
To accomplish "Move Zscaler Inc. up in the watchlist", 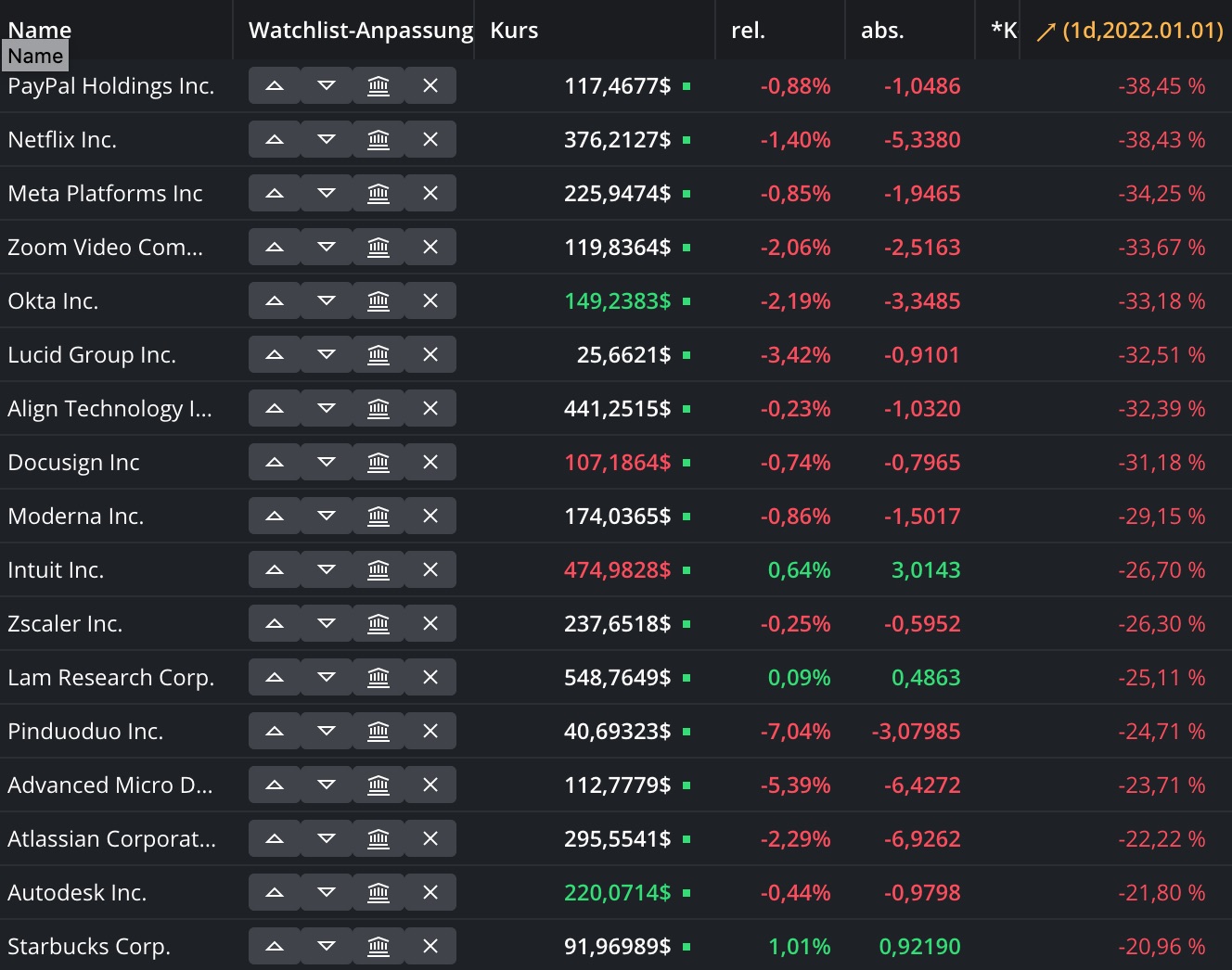I will point(275,623).
